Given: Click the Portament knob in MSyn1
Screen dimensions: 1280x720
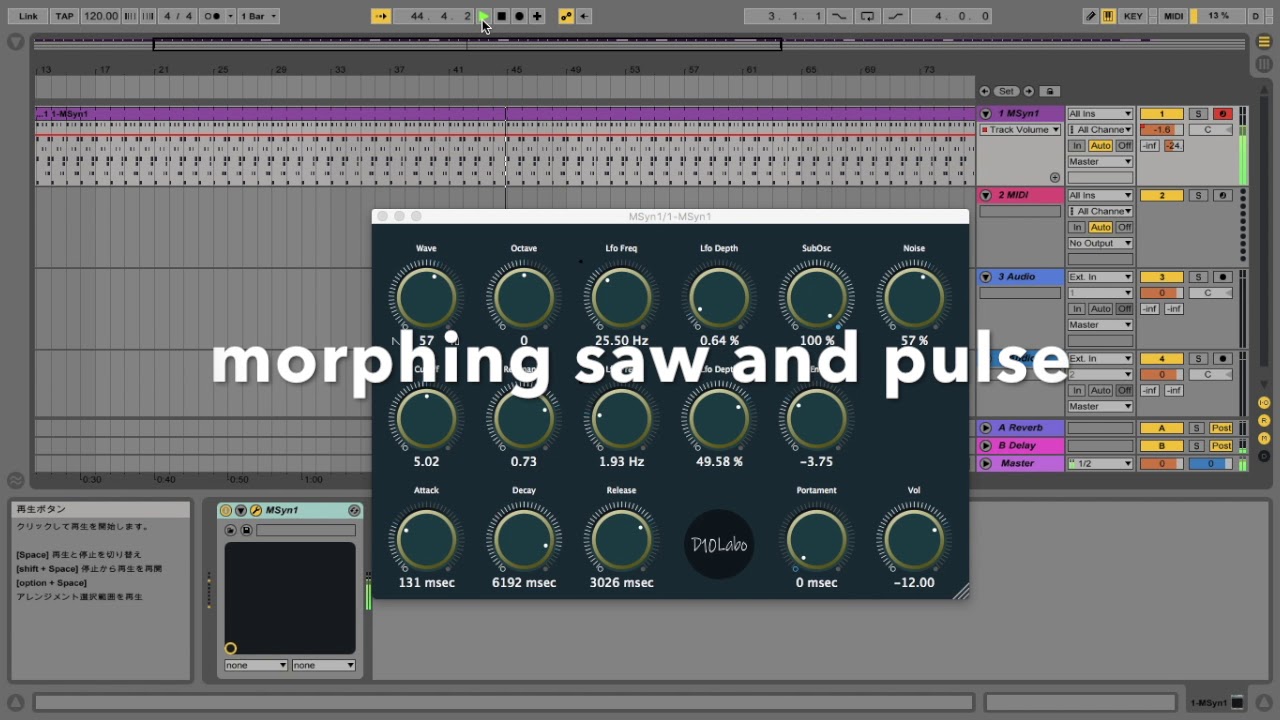Looking at the screenshot, I should tap(817, 540).
